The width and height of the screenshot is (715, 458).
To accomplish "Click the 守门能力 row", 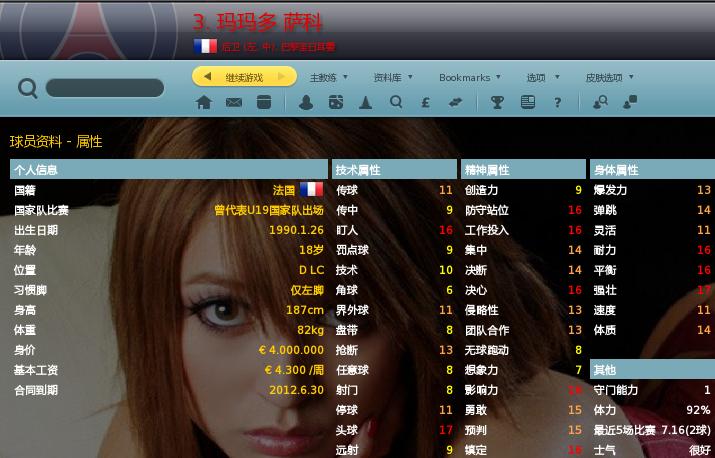I will point(653,390).
